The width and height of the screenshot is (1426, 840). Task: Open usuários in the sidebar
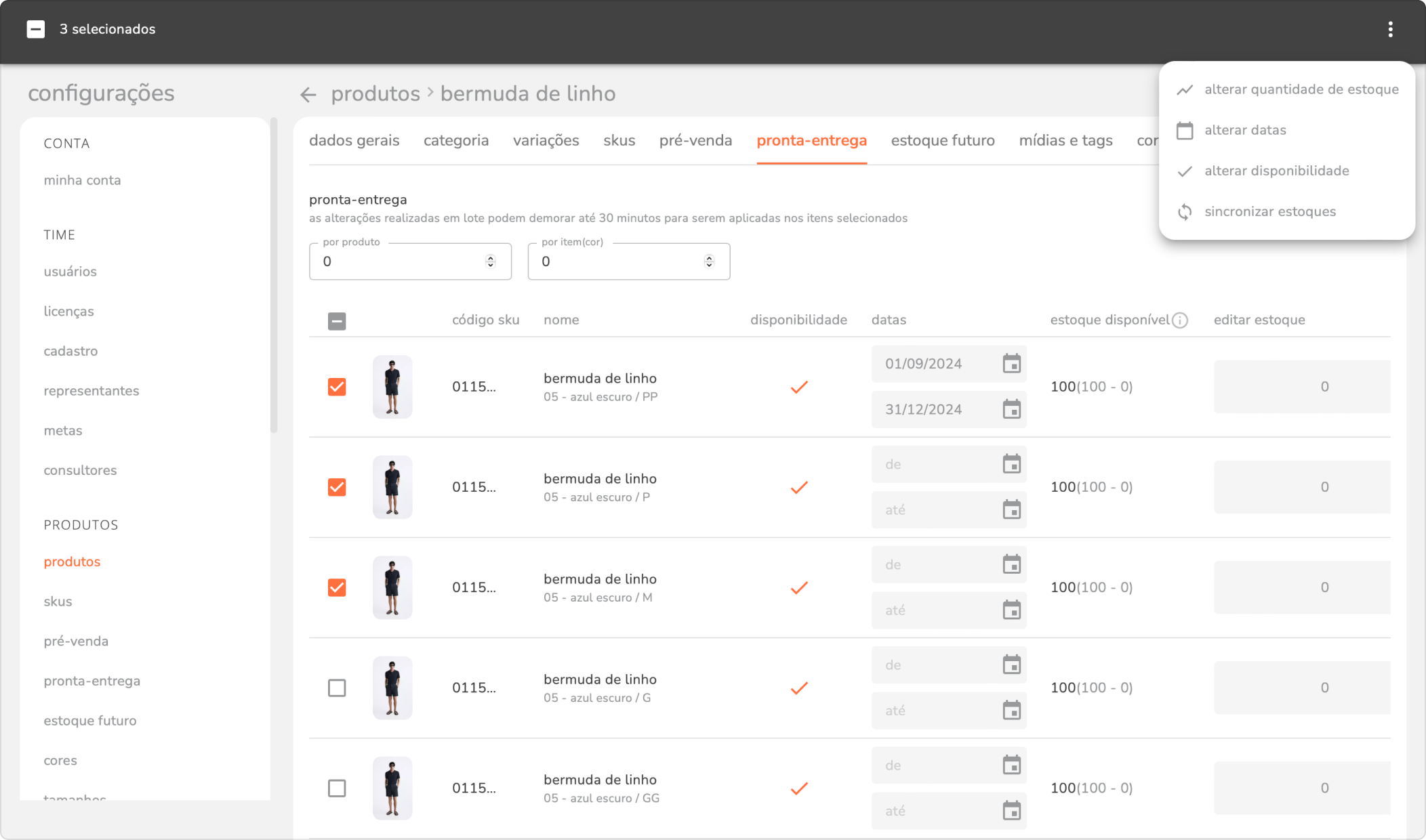click(x=70, y=272)
